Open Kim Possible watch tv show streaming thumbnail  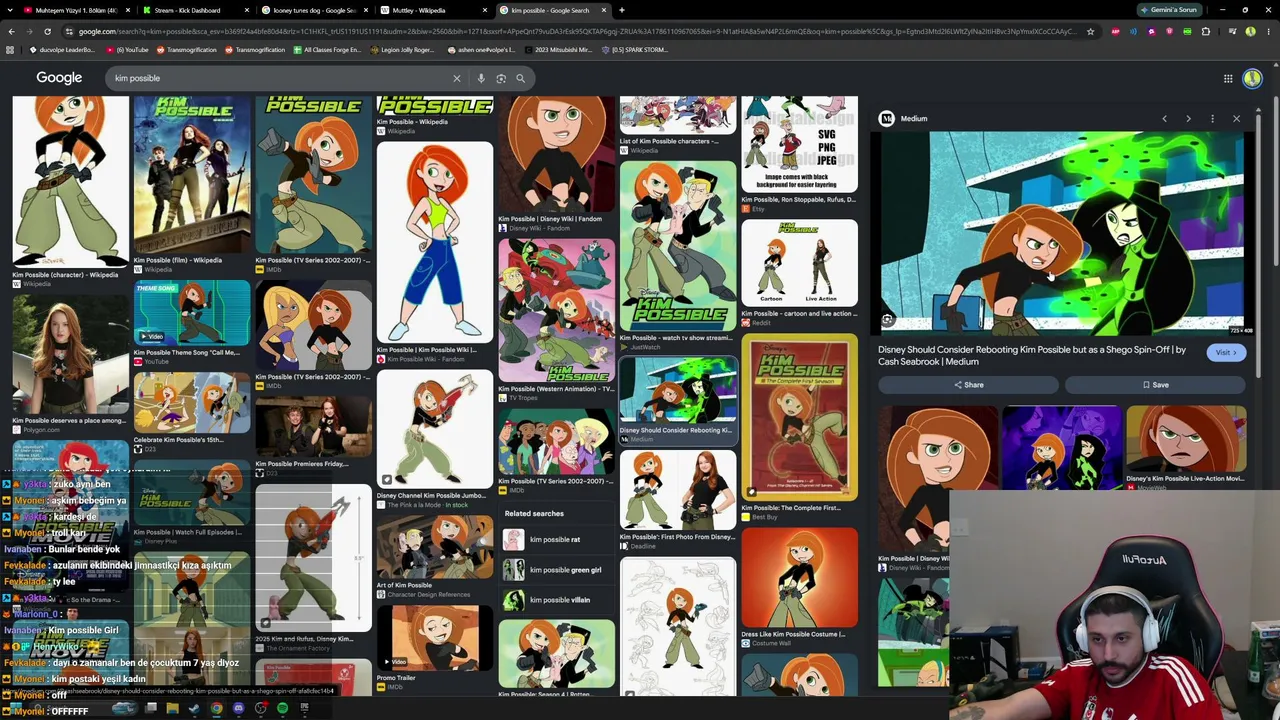[677, 246]
